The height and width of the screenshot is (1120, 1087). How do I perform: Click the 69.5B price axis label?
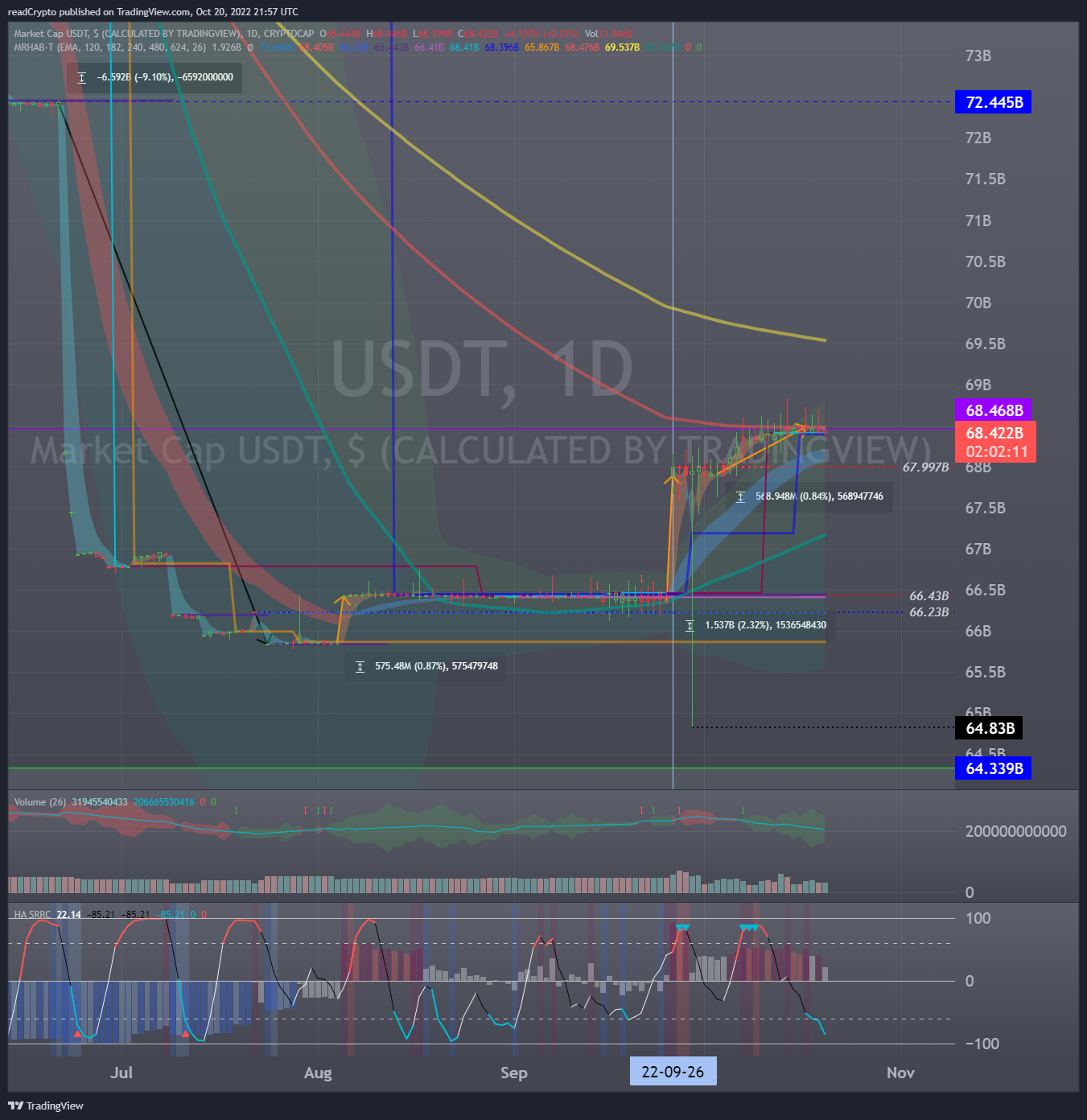tap(986, 344)
